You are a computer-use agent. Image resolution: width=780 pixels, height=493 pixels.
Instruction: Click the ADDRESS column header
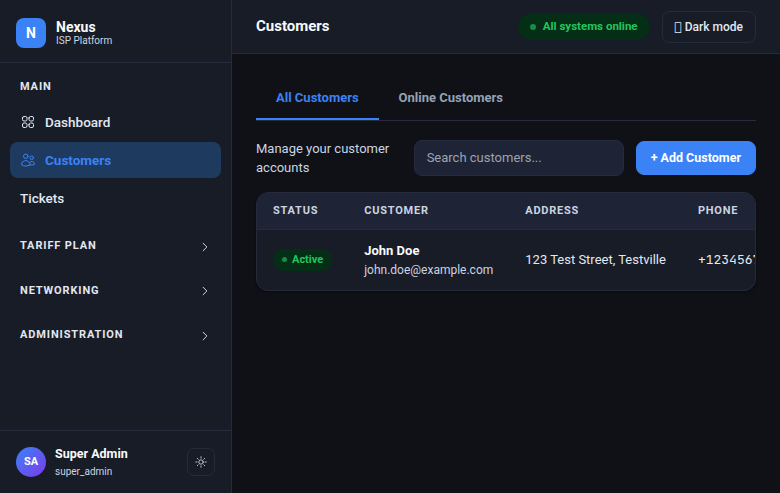552,210
